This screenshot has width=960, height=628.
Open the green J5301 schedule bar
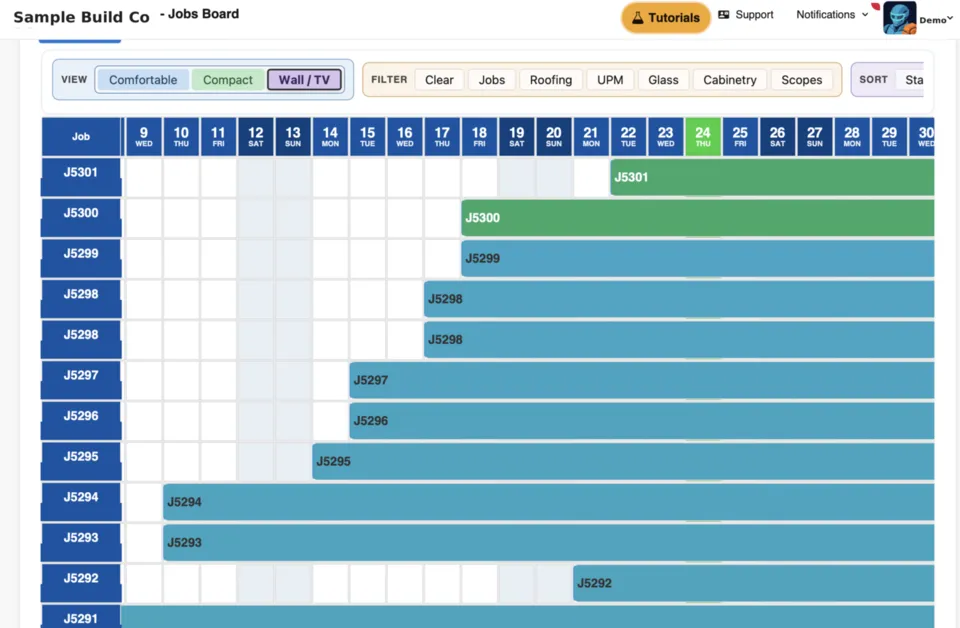tap(772, 178)
